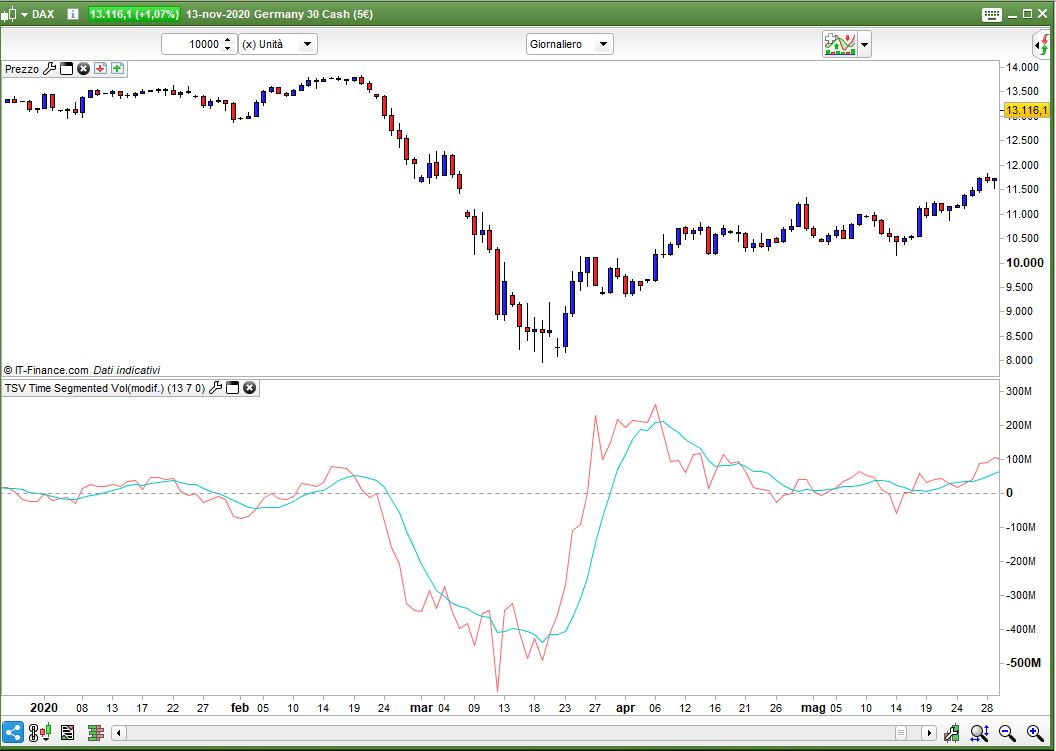Open dropdown arrow next to indicators button
1056x751 pixels.
pos(865,44)
